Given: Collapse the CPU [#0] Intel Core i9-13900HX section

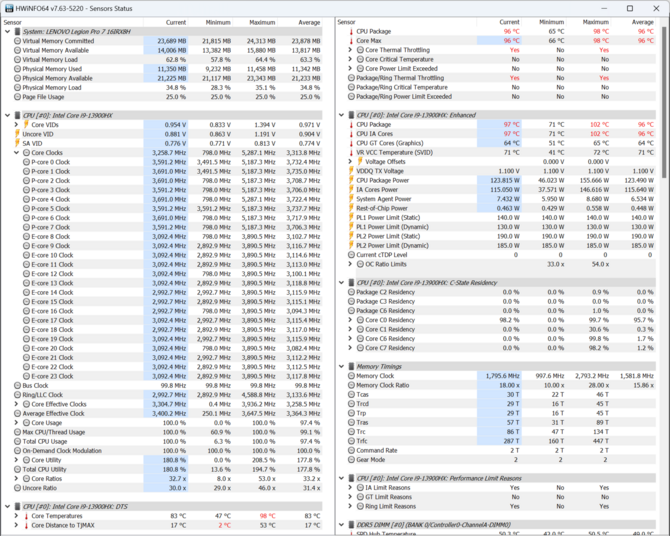Looking at the screenshot, I should coord(7,115).
